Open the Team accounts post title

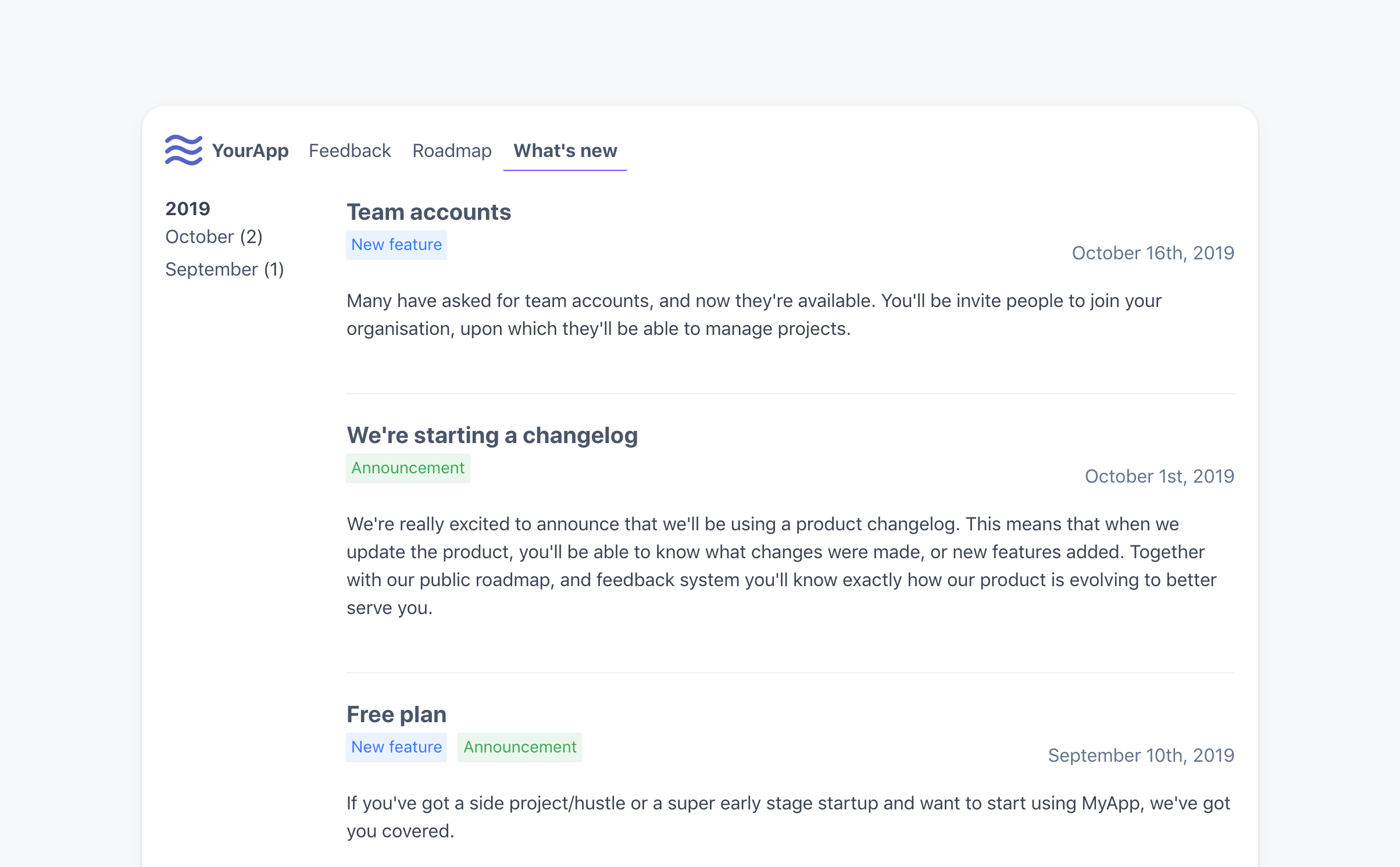coord(428,212)
